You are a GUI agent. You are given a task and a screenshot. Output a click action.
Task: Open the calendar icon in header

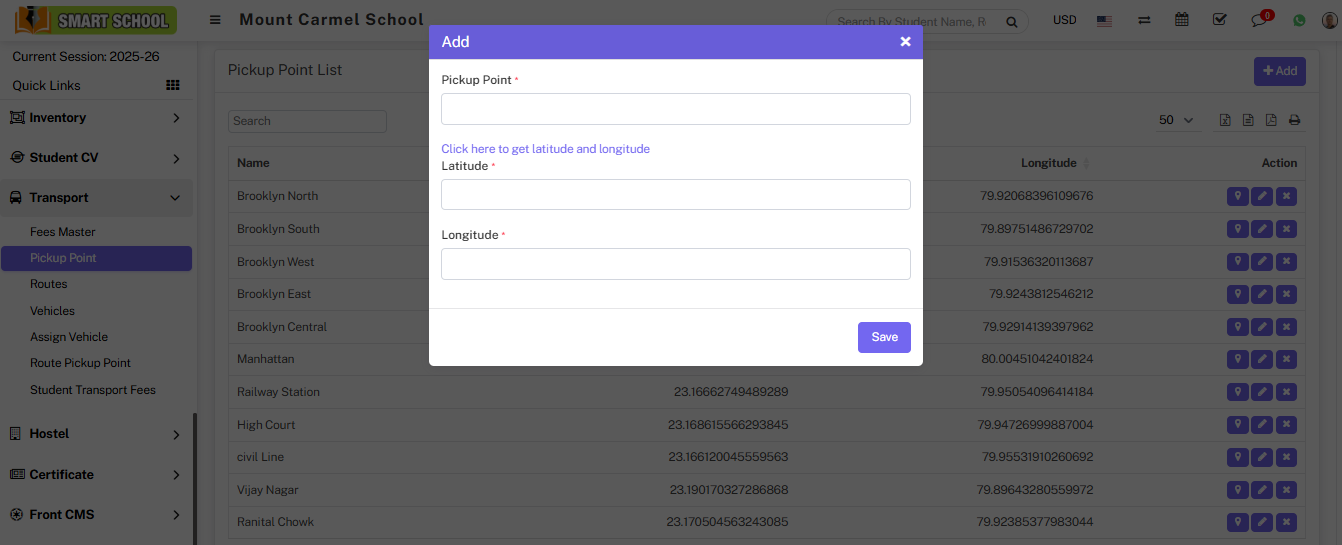point(1182,20)
